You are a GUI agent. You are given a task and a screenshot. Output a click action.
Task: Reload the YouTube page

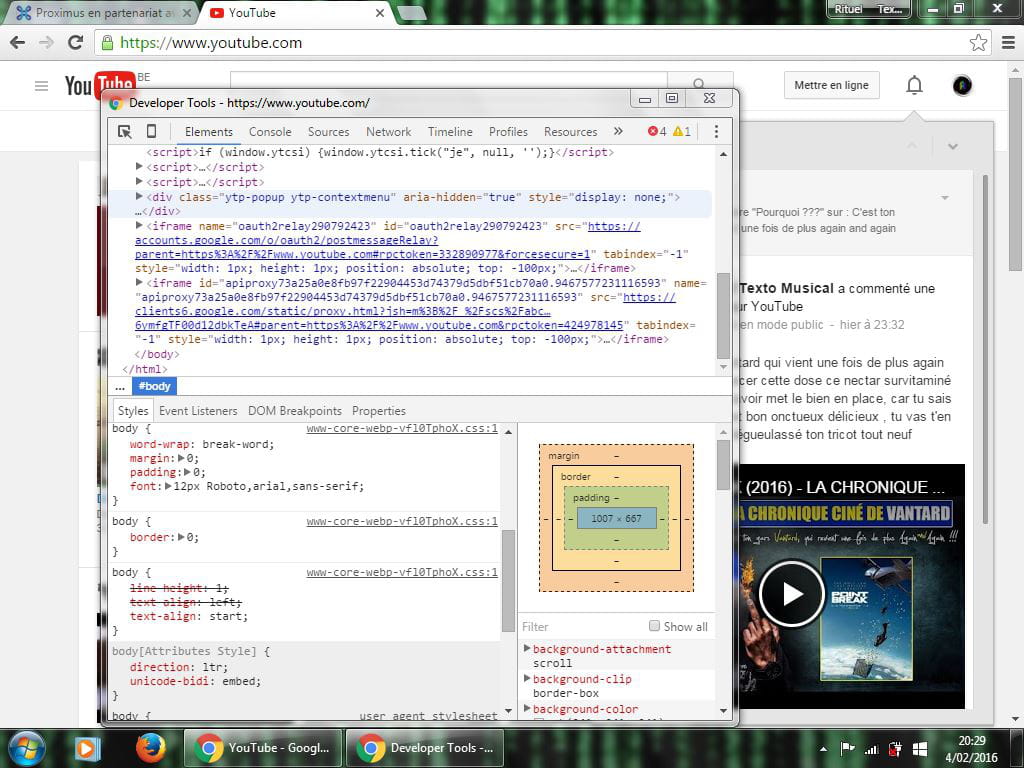76,43
